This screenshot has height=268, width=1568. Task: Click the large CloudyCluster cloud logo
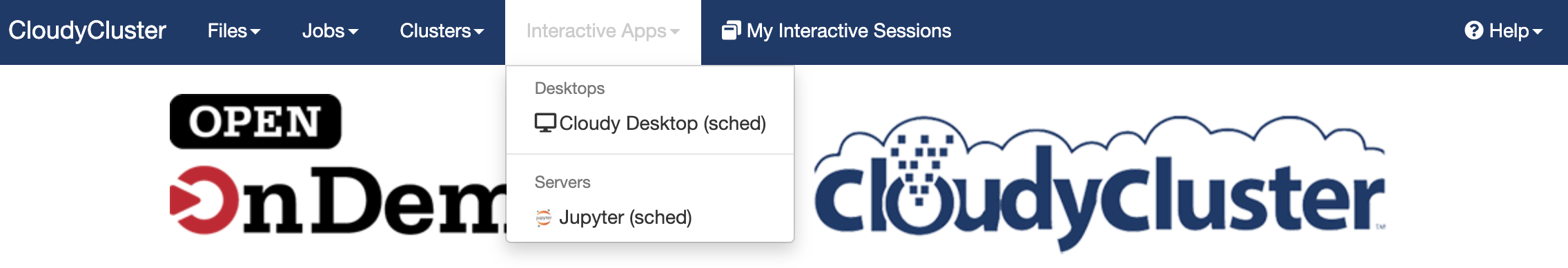1100,184
